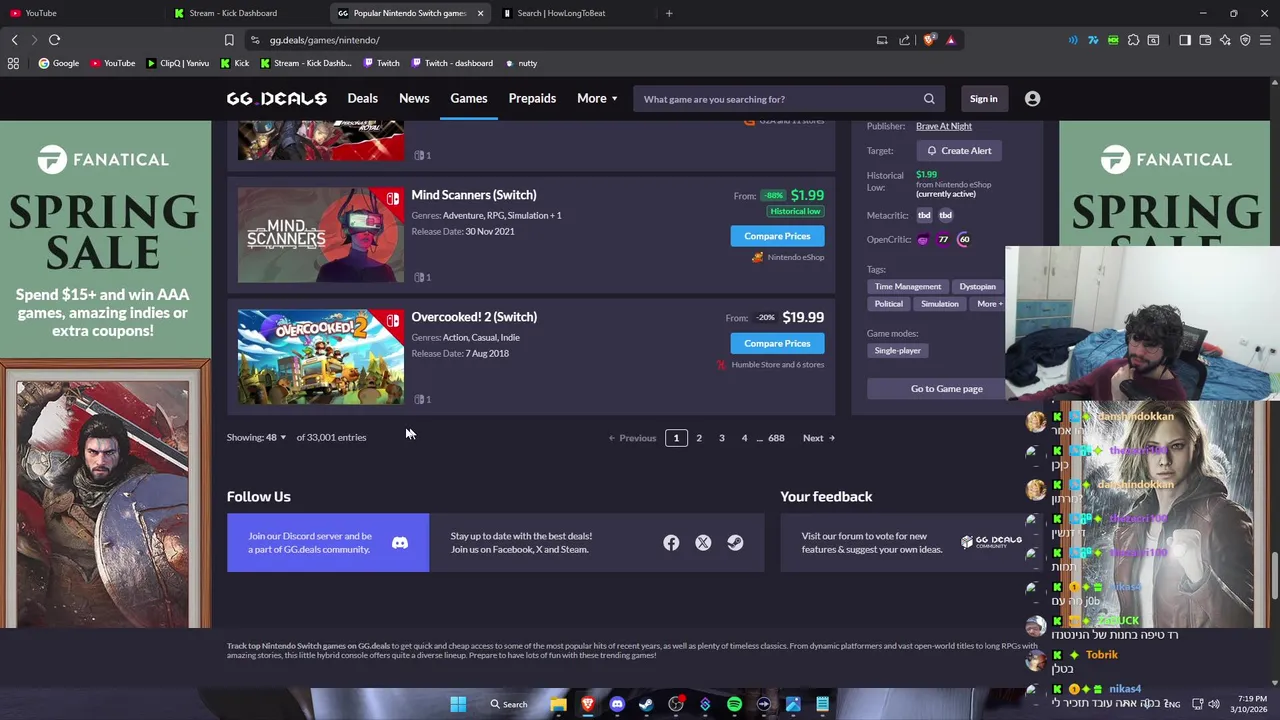
Task: Select the Games navigation item
Action: pyautogui.click(x=468, y=99)
